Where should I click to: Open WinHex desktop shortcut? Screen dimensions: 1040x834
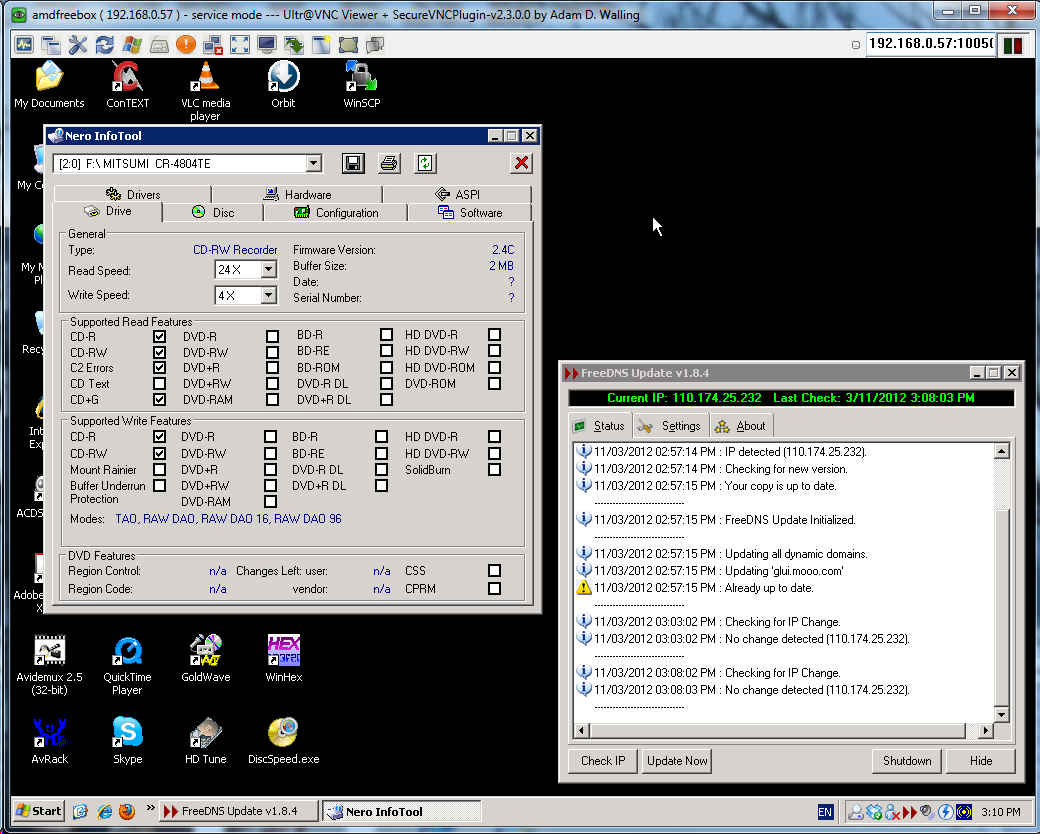[x=284, y=658]
